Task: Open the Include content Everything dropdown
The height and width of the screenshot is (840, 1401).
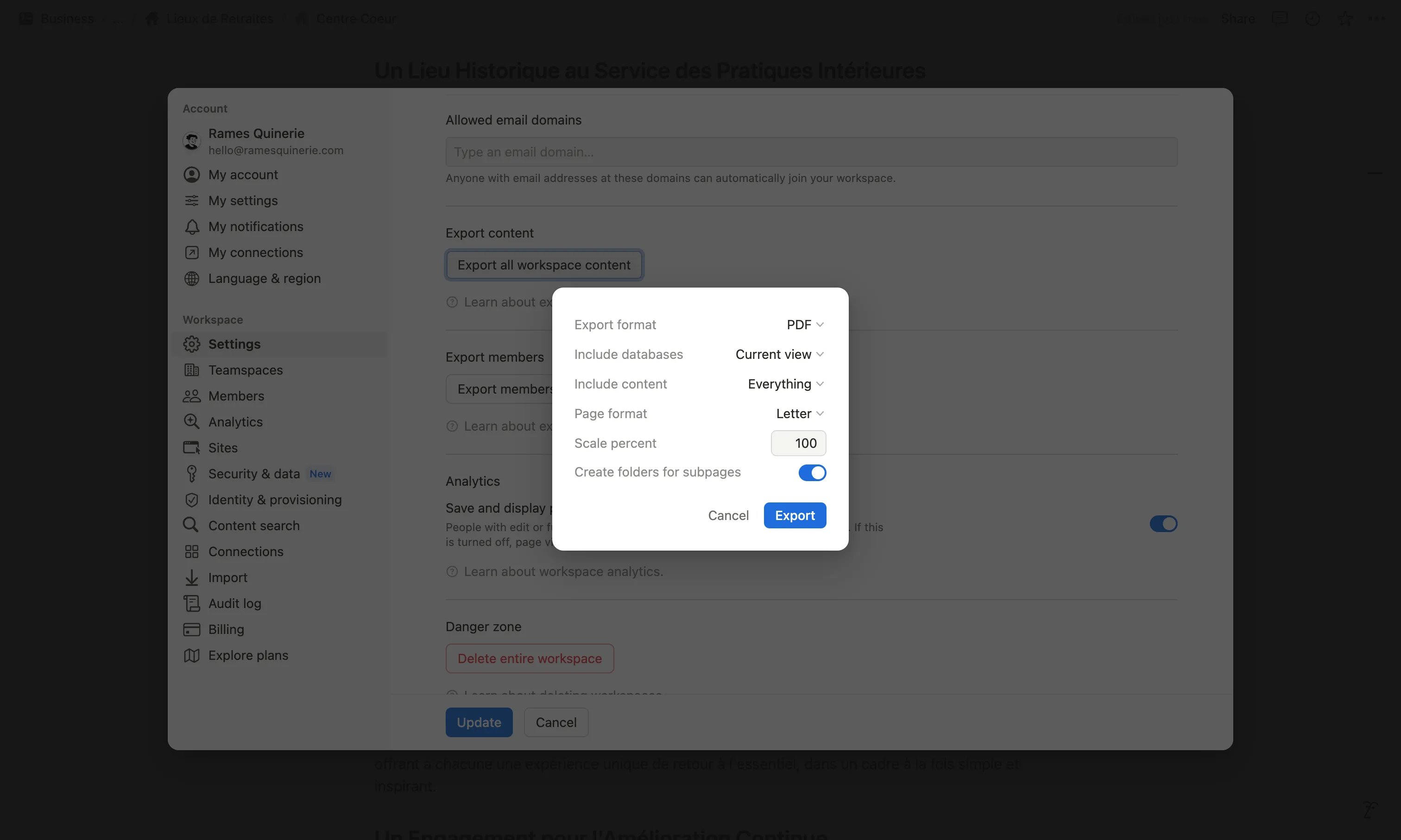Action: pos(786,384)
